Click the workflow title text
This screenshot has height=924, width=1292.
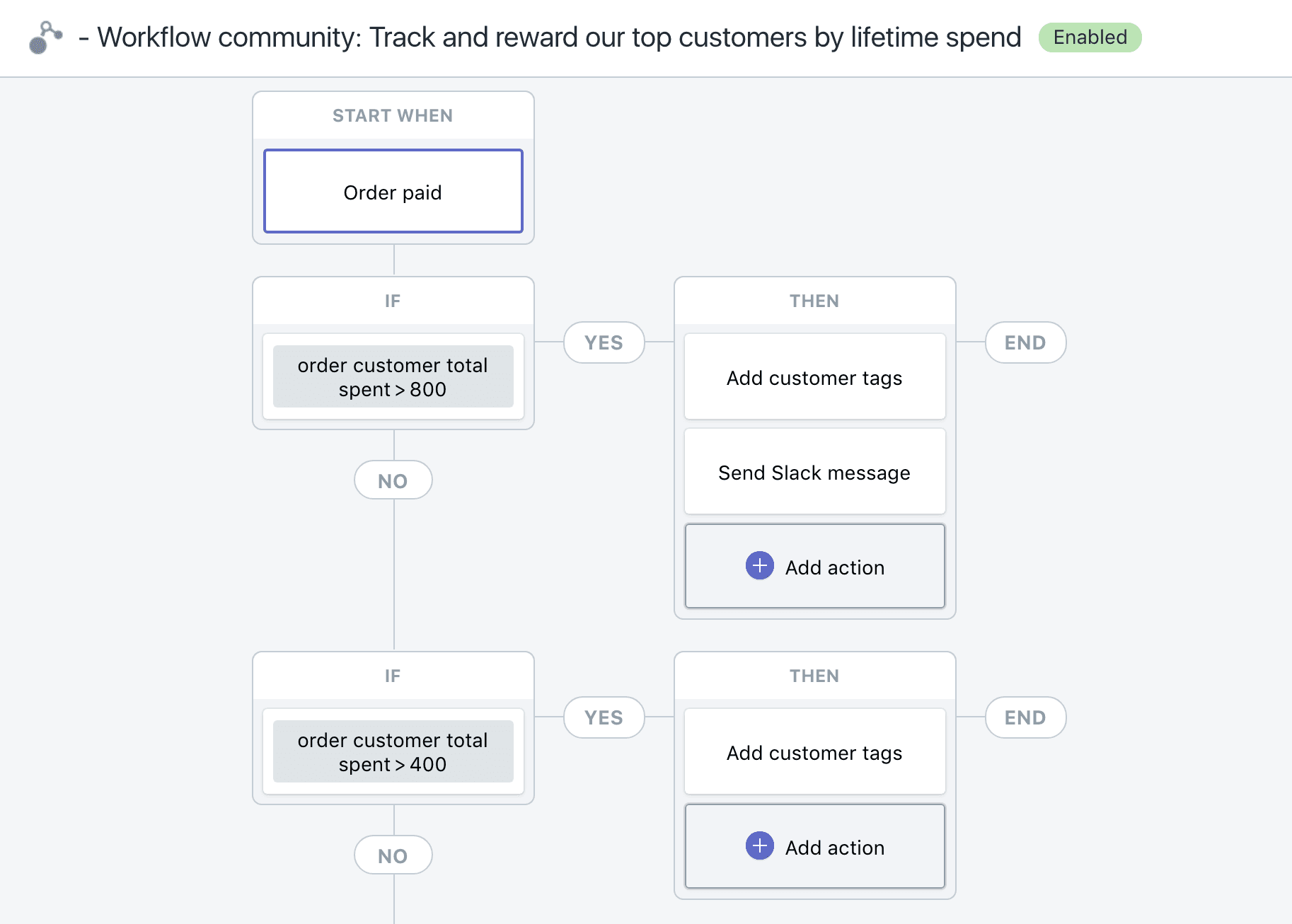pyautogui.click(x=550, y=37)
